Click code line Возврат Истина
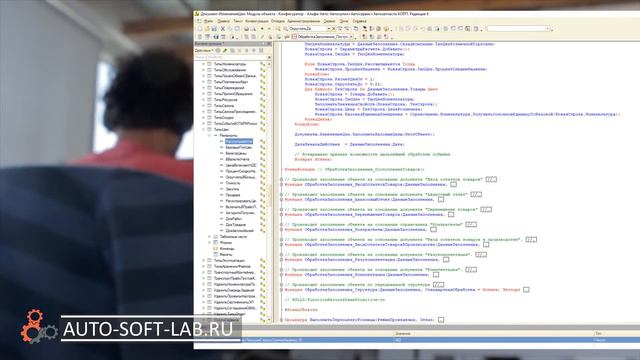The height and width of the screenshot is (360, 640). pos(313,159)
